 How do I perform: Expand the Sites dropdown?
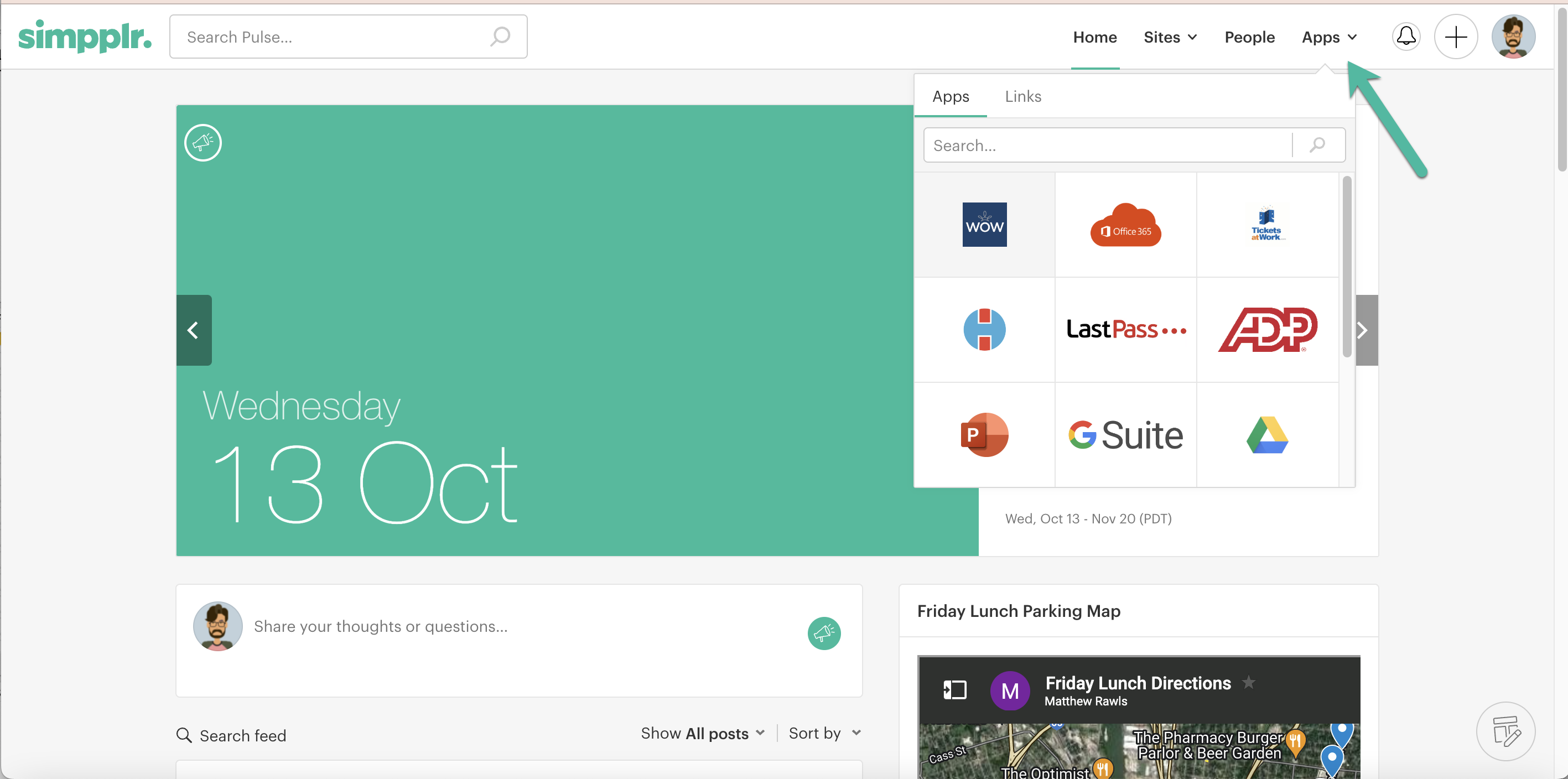click(1170, 37)
